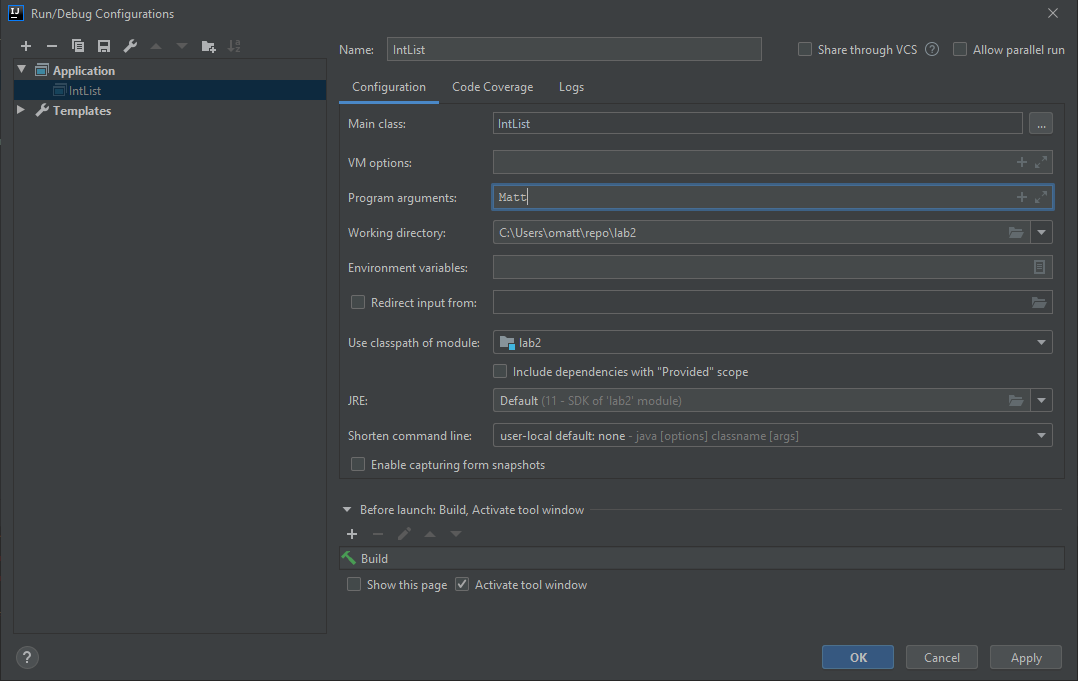Click the Apply button
This screenshot has width=1078, height=681.
pyautogui.click(x=1025, y=657)
